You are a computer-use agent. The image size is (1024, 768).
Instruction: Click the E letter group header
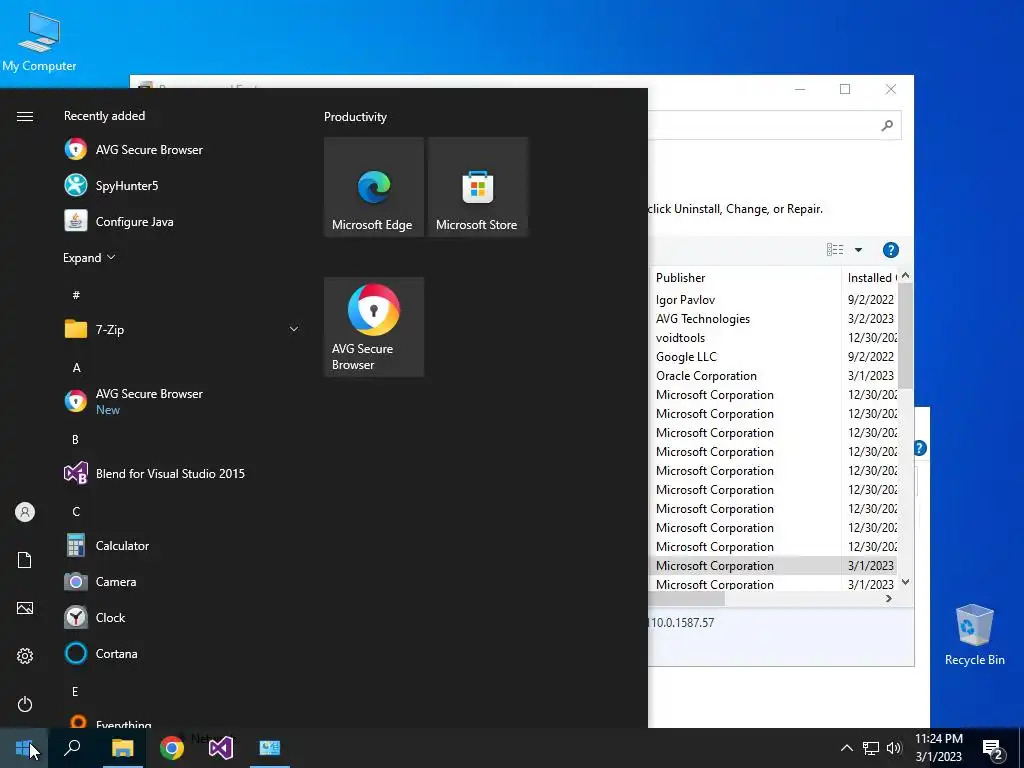point(75,691)
